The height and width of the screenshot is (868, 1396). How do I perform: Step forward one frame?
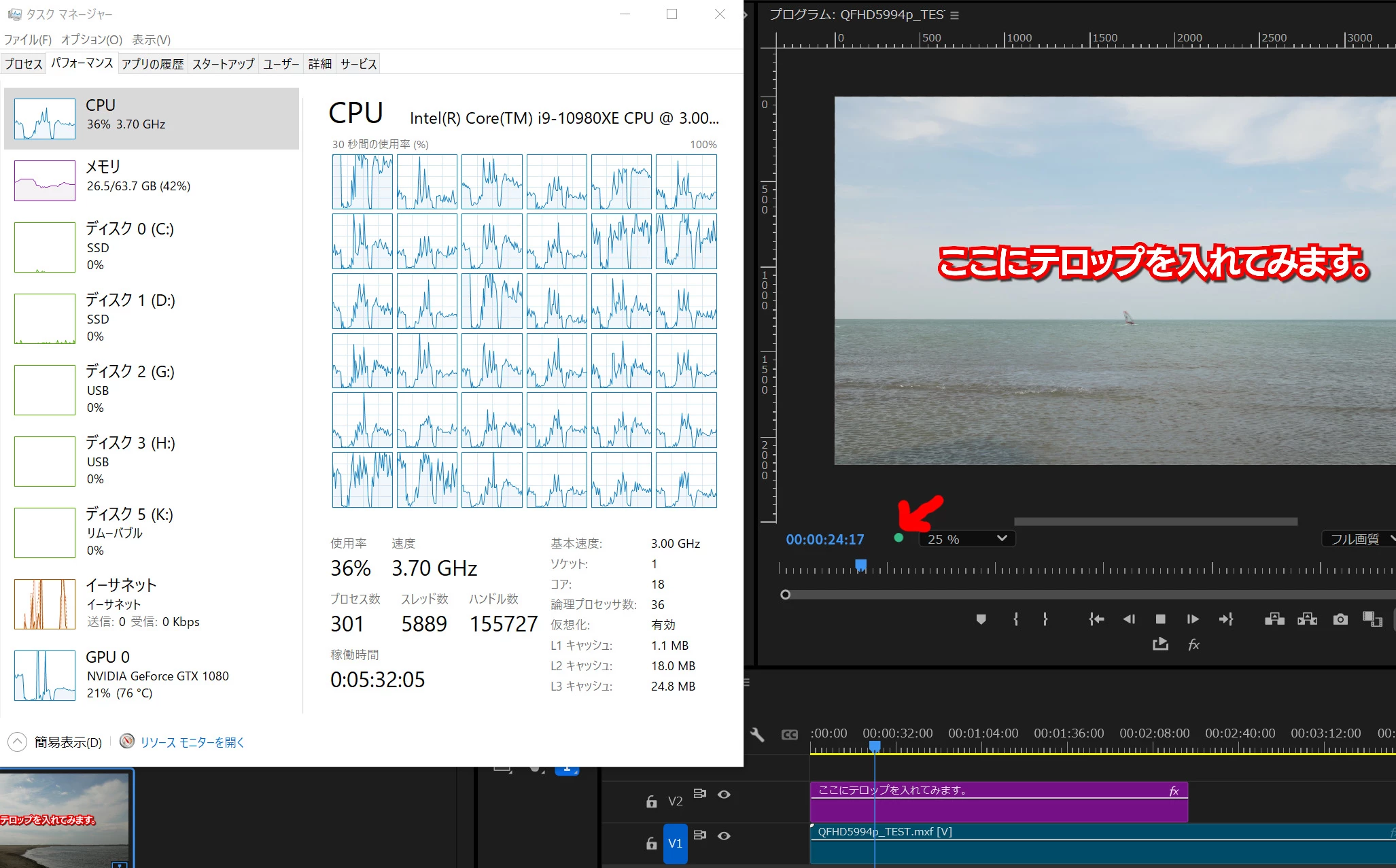click(x=1193, y=619)
